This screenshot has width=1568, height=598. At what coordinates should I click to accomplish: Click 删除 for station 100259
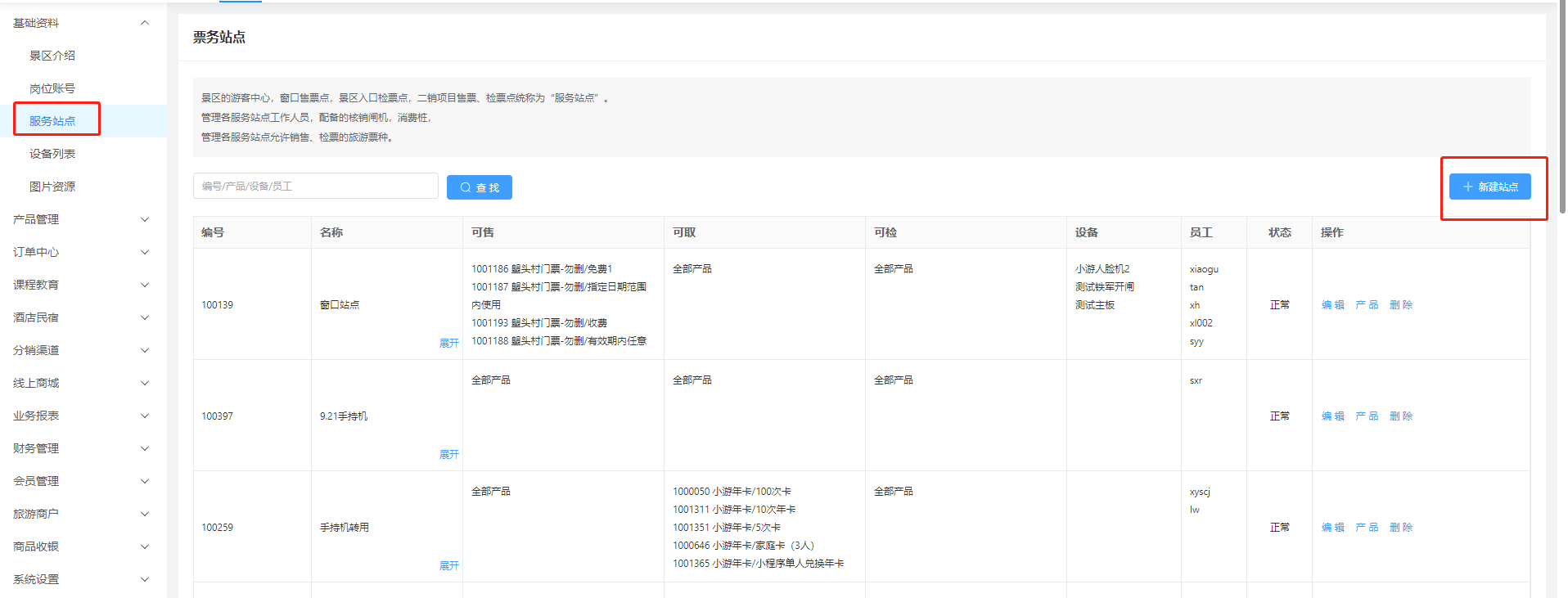(x=1401, y=527)
